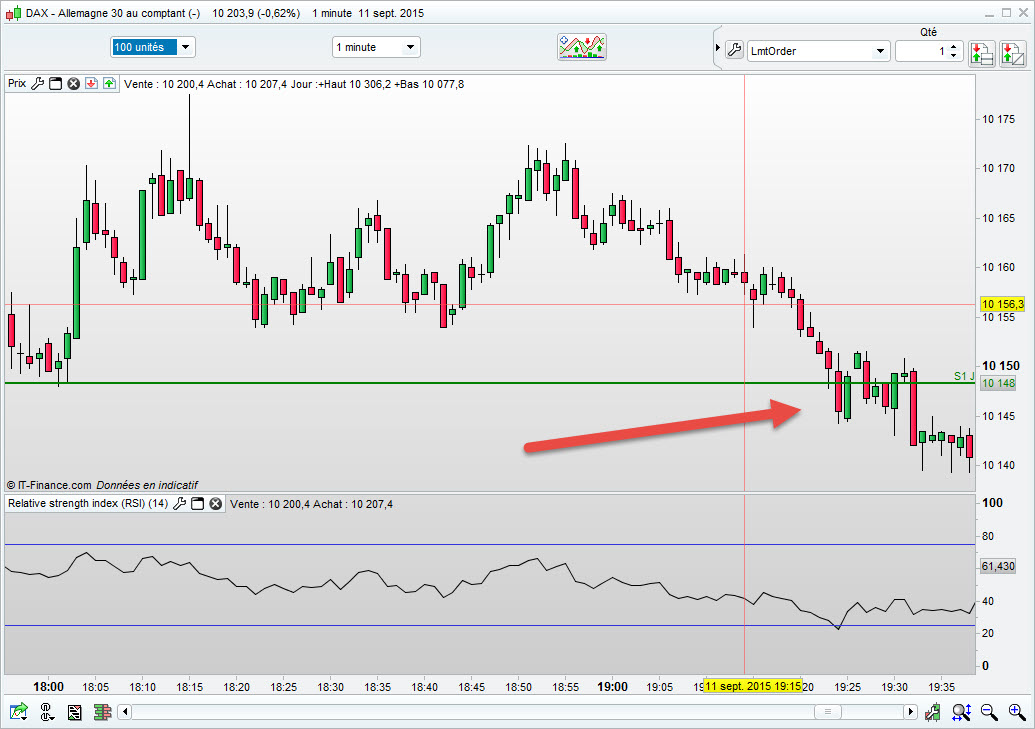Open RSI indicator wrench settings

tap(179, 503)
